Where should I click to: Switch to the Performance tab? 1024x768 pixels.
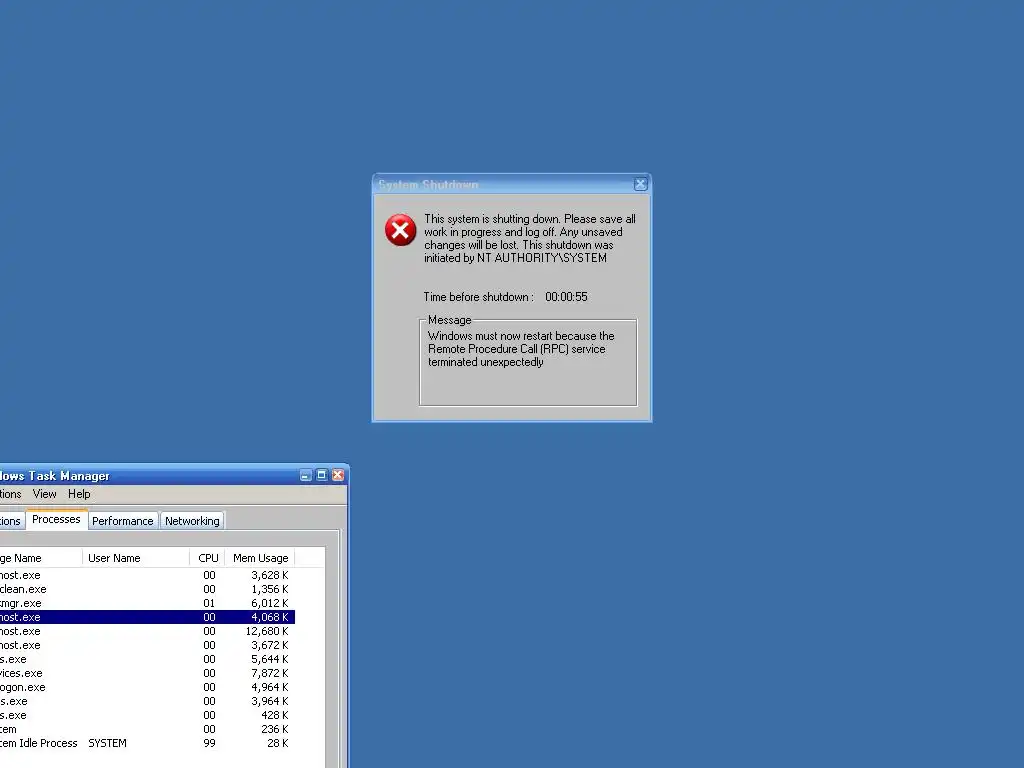click(x=123, y=521)
